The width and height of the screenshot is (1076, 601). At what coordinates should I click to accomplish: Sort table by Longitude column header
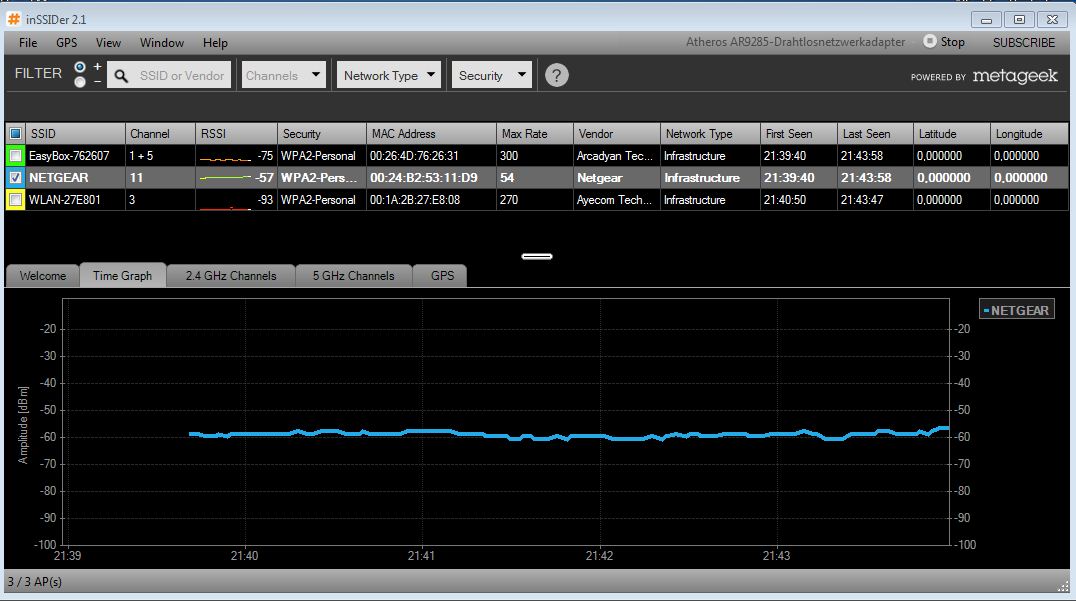click(x=1029, y=134)
